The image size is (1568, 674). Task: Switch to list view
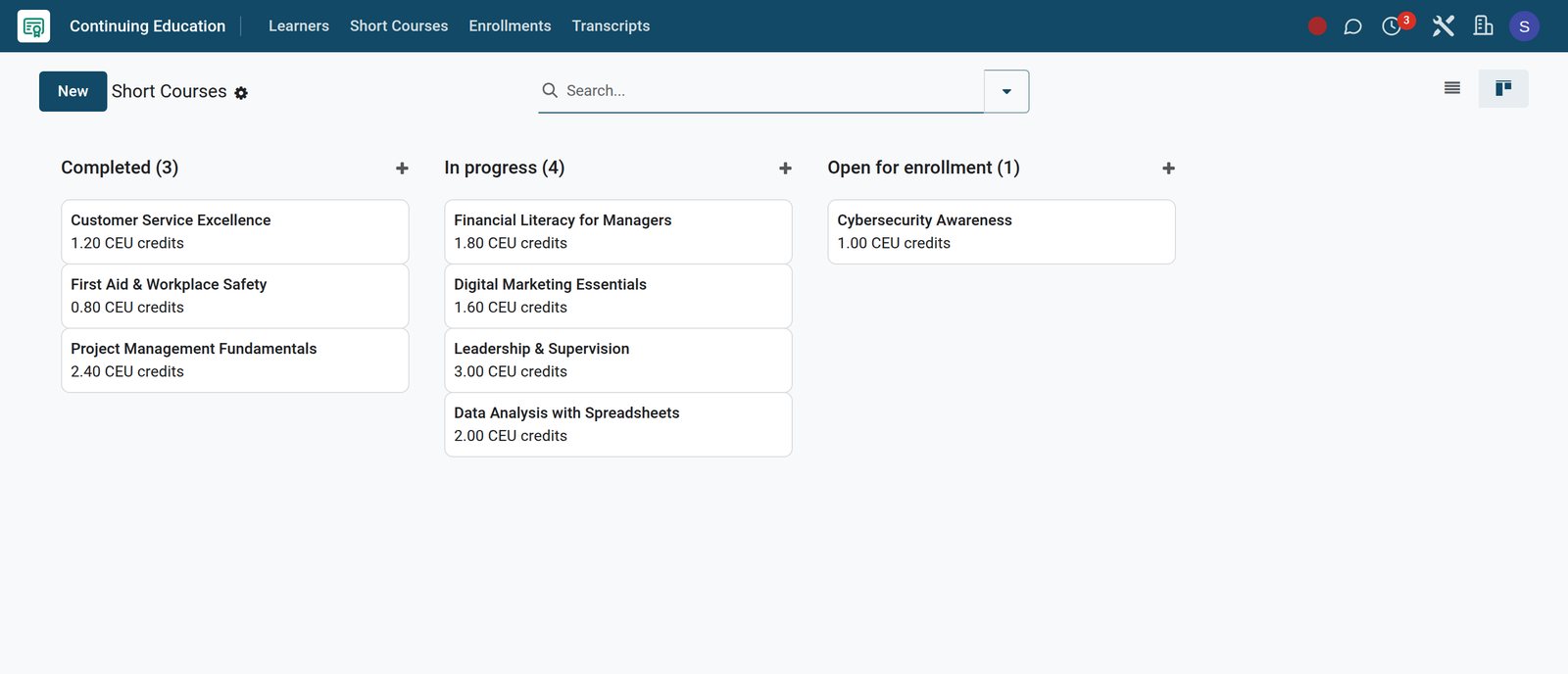click(x=1452, y=89)
